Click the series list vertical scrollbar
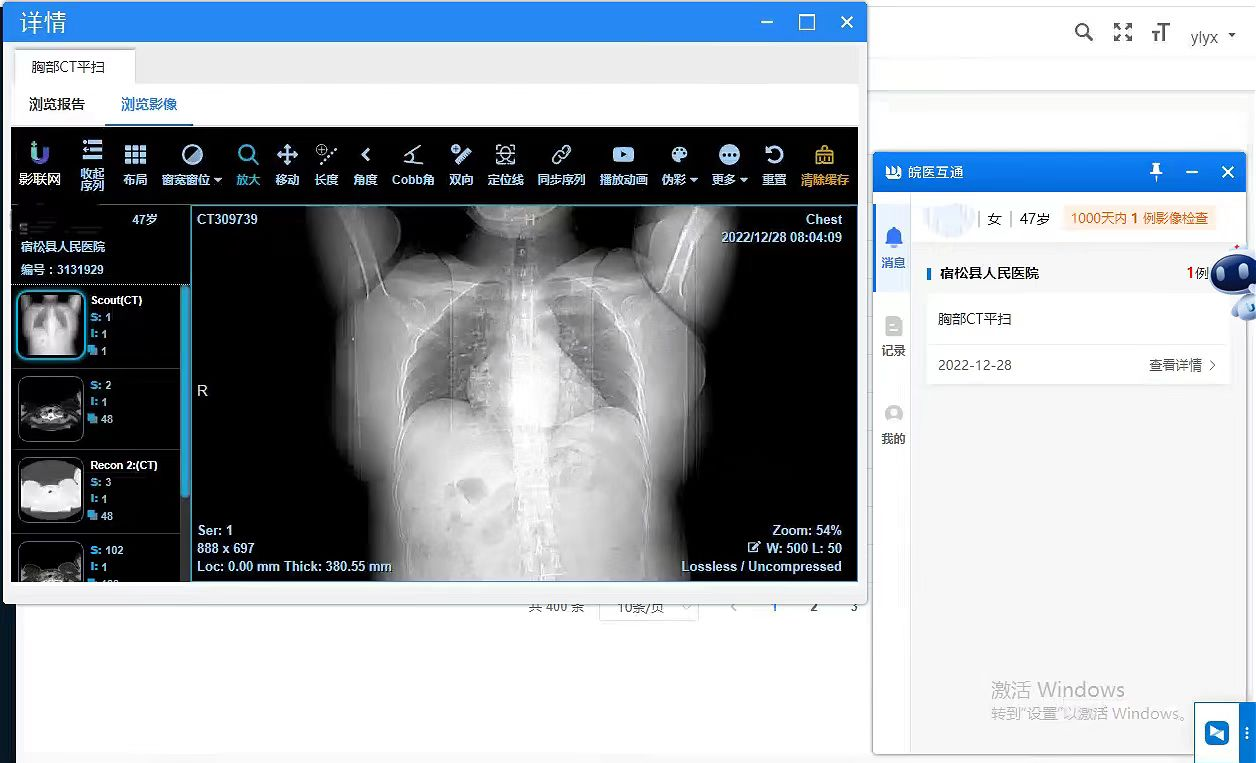Screen dimensions: 1256x763 (185, 390)
